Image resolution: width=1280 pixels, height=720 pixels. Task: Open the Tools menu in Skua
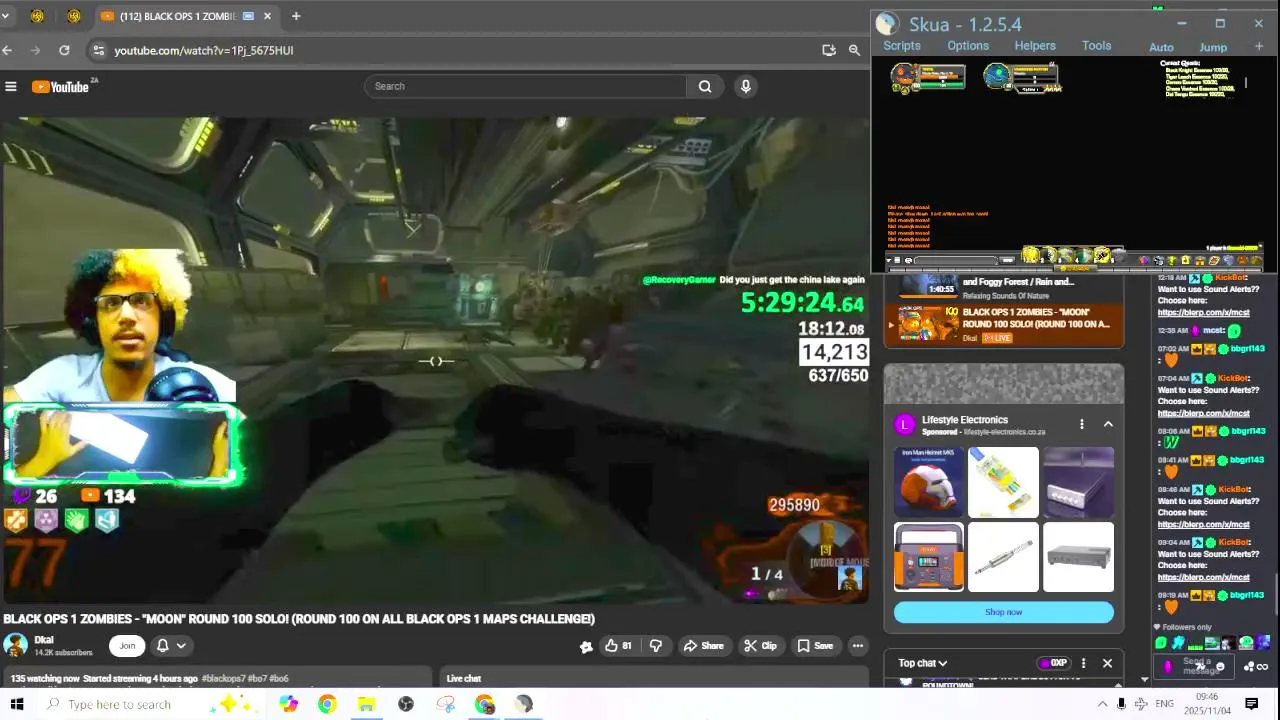click(x=1097, y=46)
